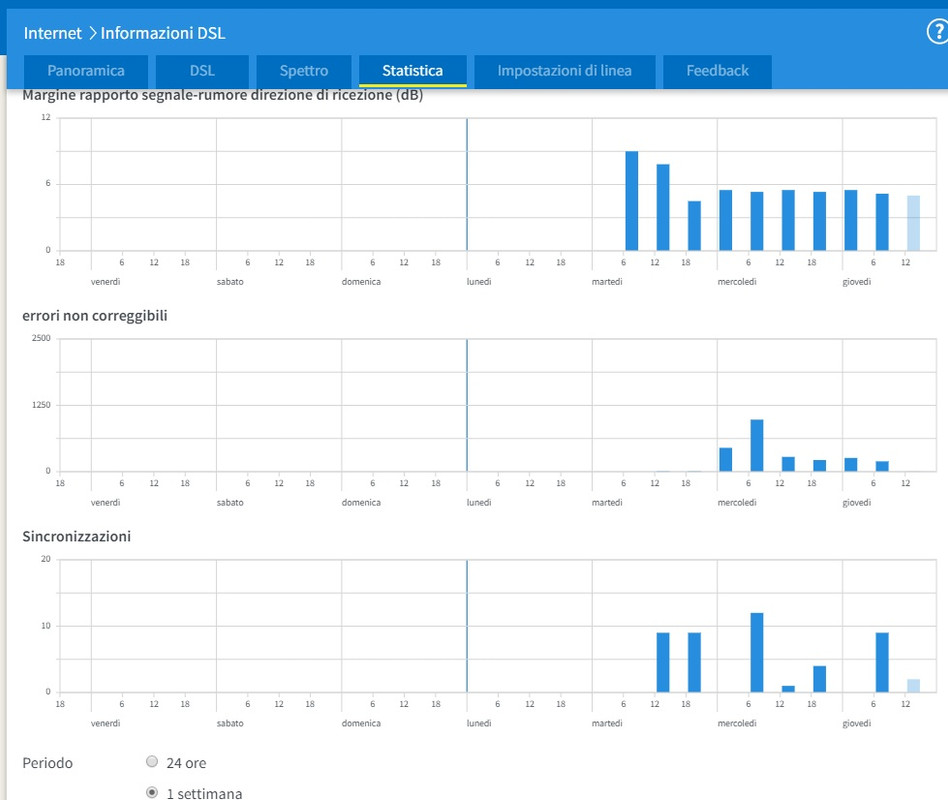The image size is (948, 800).
Task: Open the help question mark icon
Action: click(x=938, y=31)
